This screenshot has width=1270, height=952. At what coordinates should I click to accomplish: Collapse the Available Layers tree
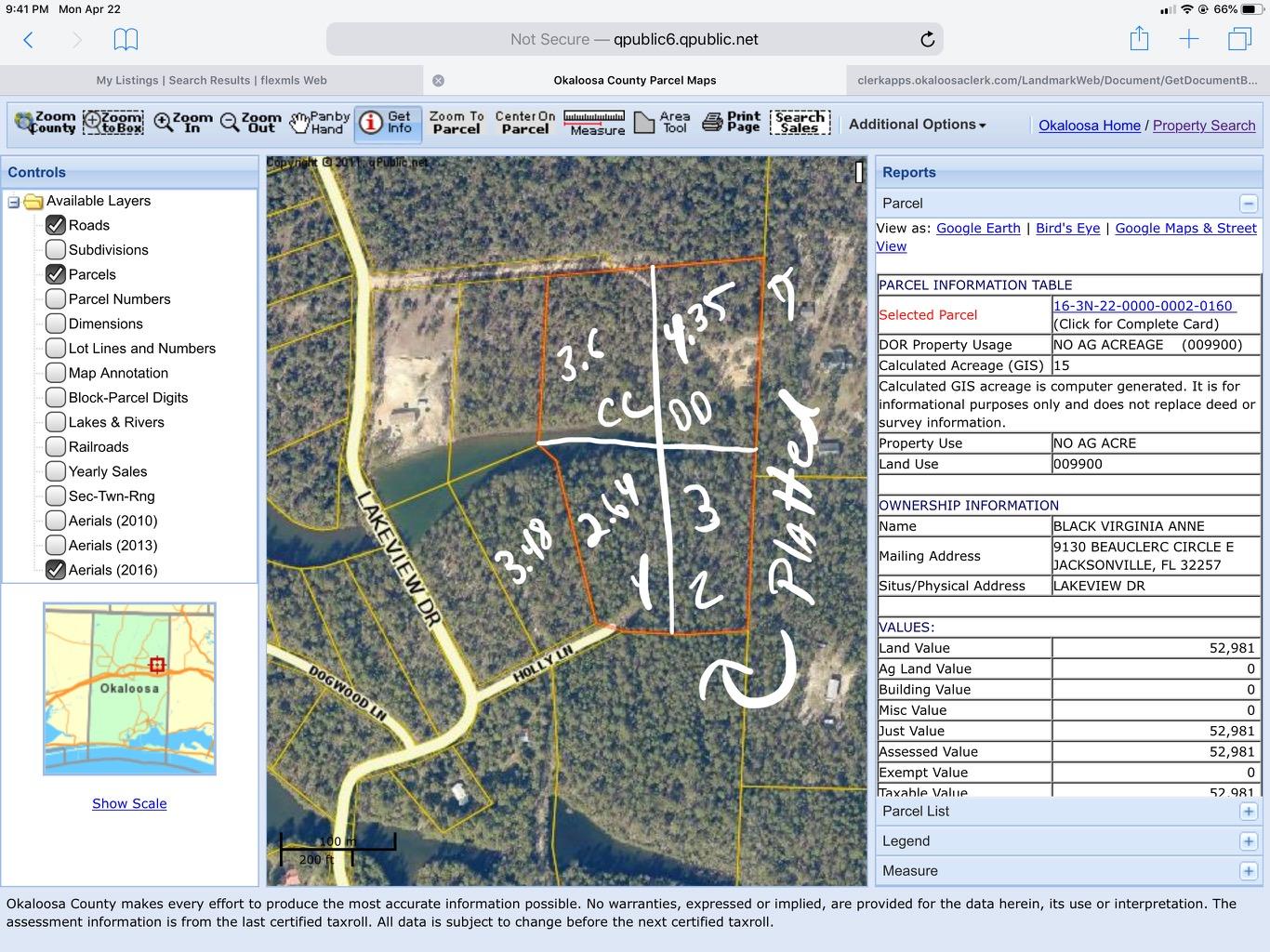(x=14, y=202)
